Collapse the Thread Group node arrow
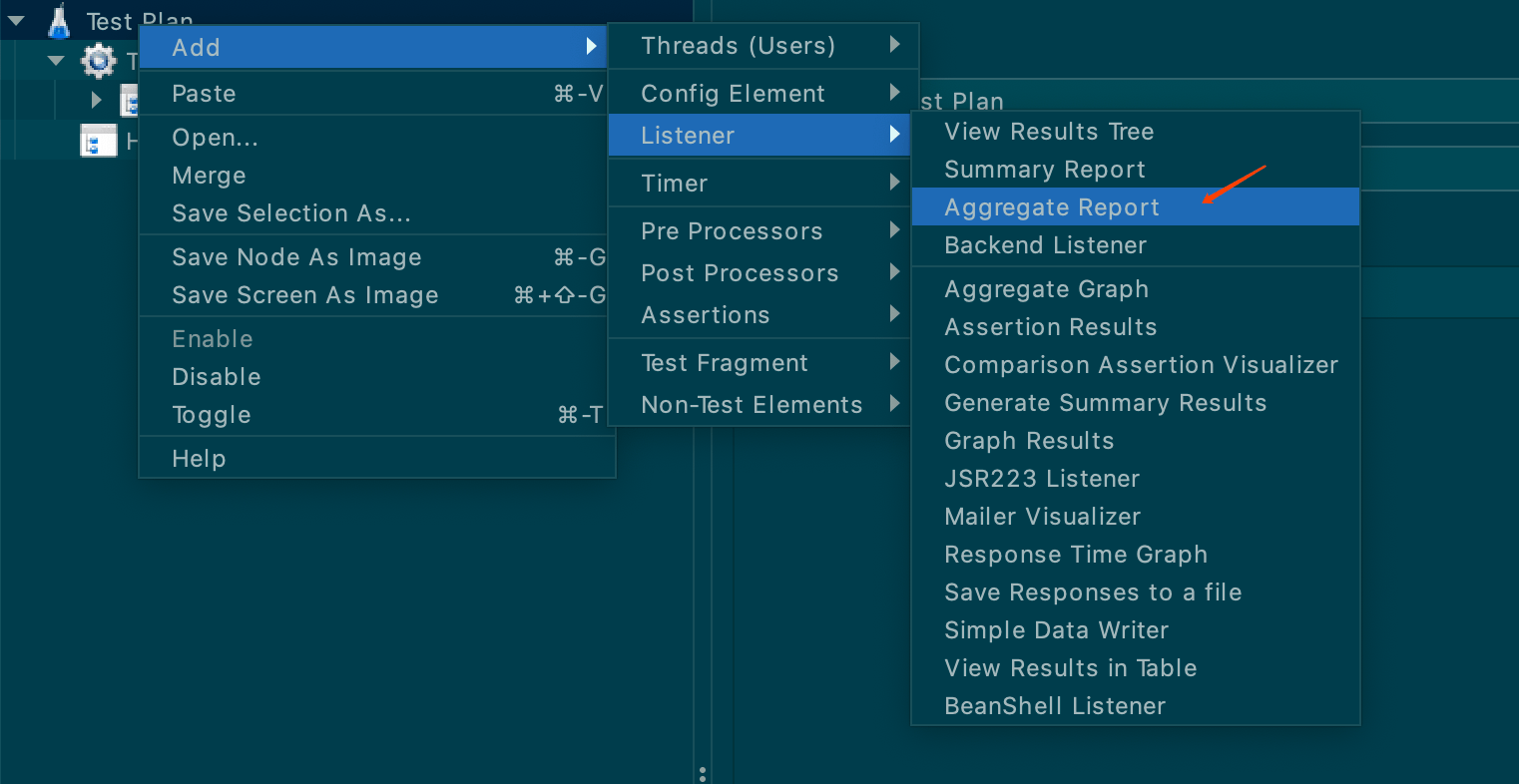 coord(57,61)
